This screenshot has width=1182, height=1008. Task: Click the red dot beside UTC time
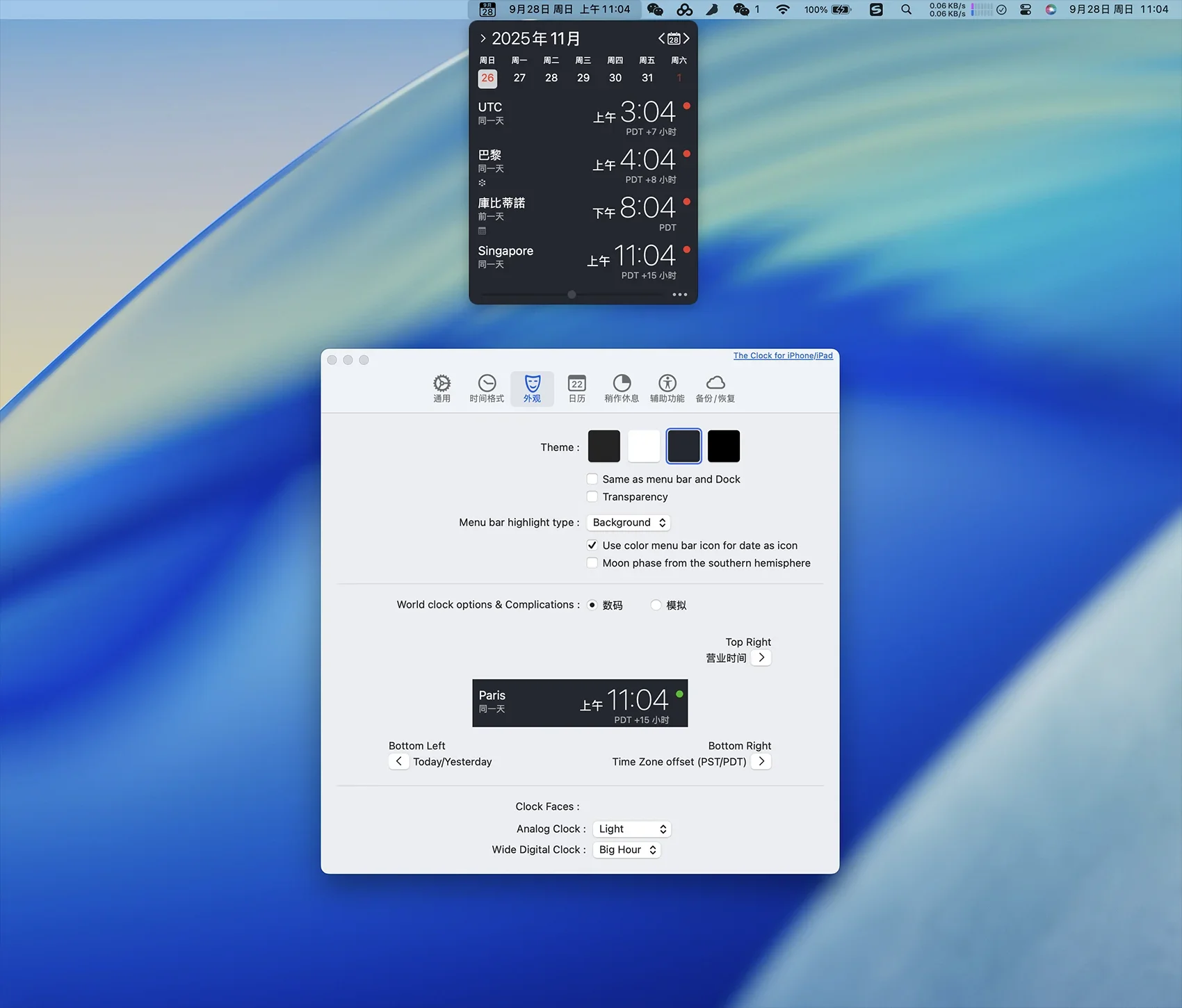click(687, 106)
